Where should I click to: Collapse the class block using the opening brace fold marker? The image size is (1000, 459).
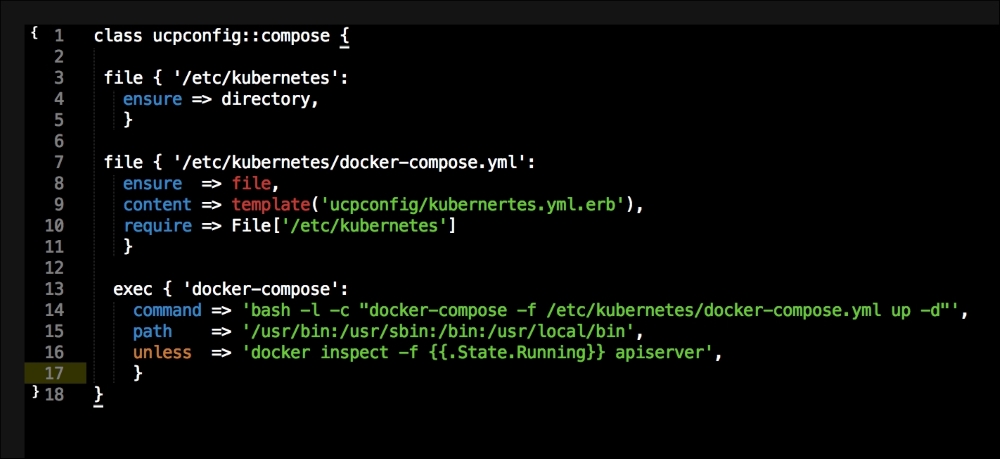pyautogui.click(x=34, y=33)
